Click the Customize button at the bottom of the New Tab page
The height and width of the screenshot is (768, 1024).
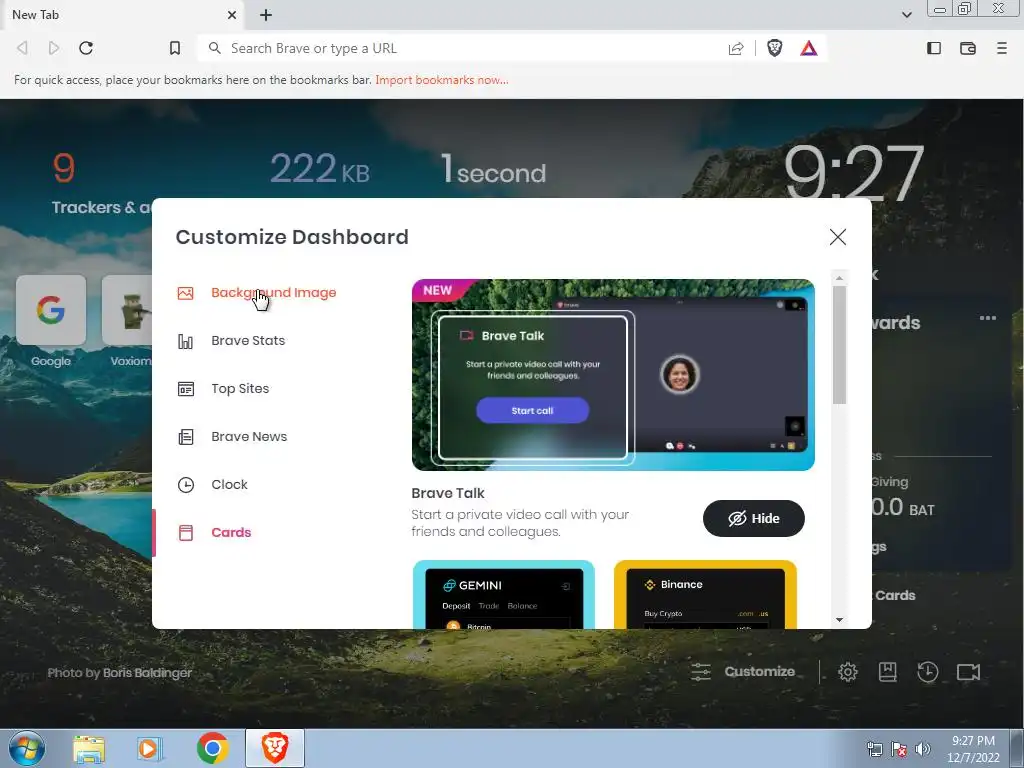[743, 672]
